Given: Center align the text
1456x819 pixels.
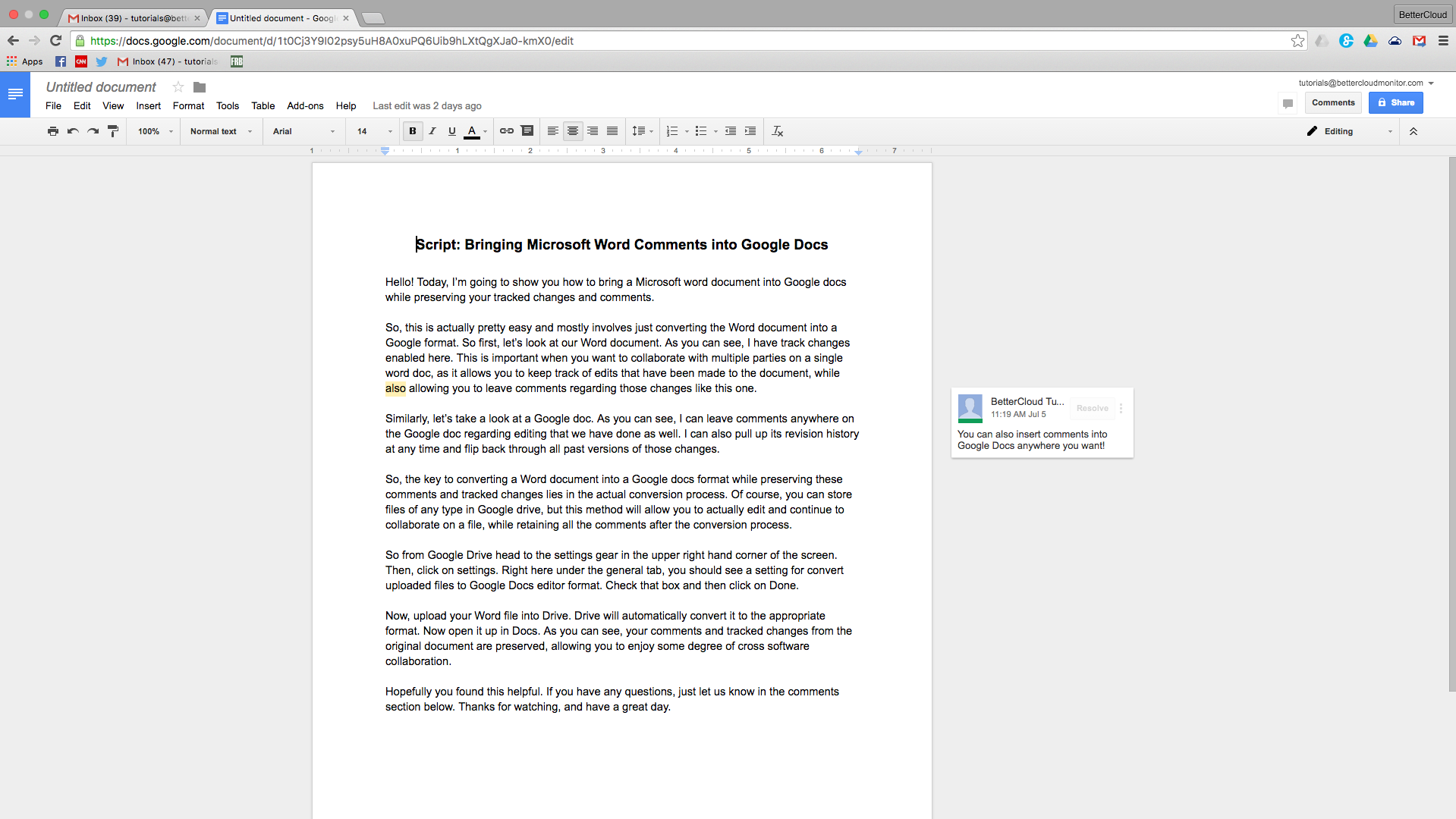Looking at the screenshot, I should 573,131.
